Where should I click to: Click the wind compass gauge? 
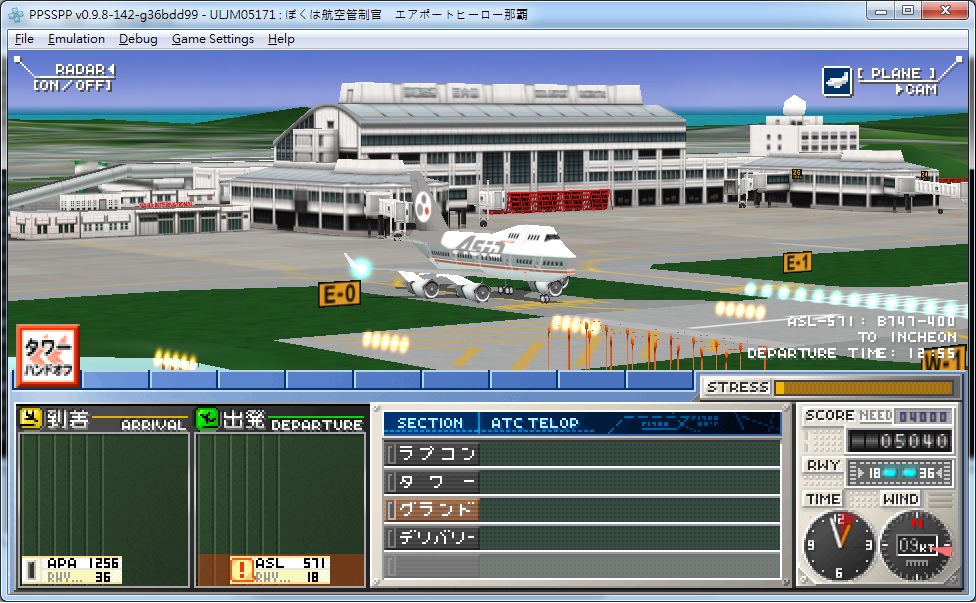(x=915, y=545)
